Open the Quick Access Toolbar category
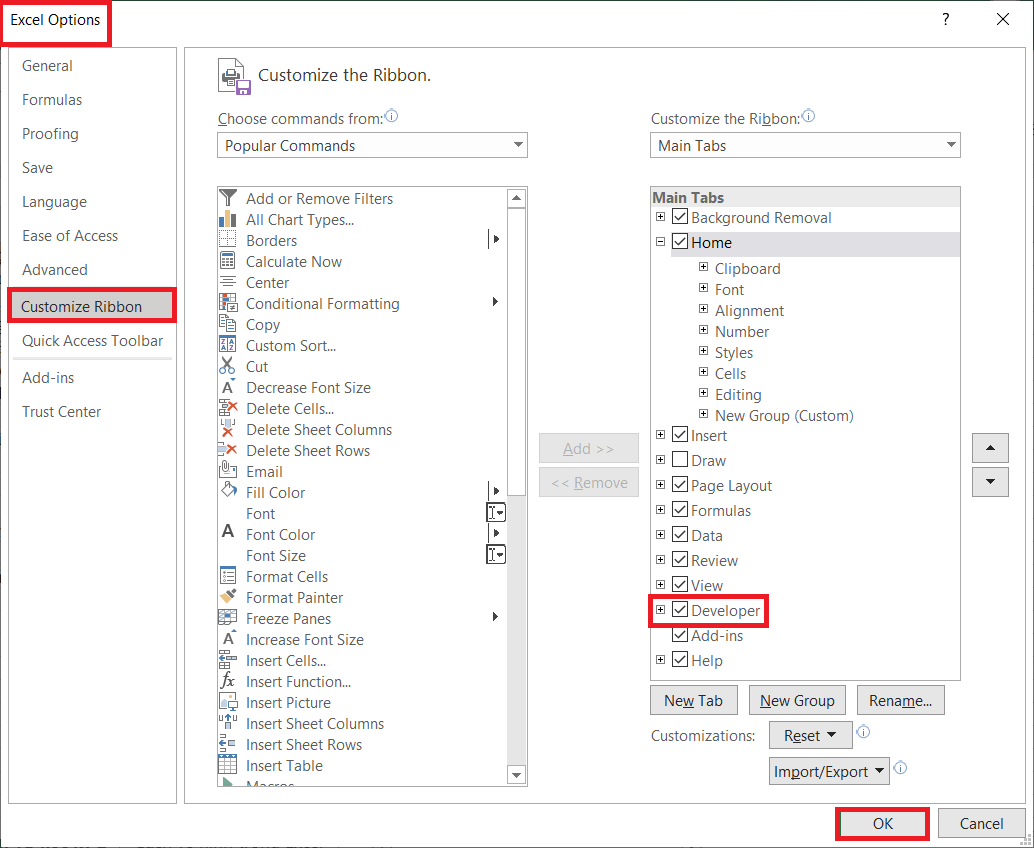The image size is (1034, 848). [x=92, y=341]
